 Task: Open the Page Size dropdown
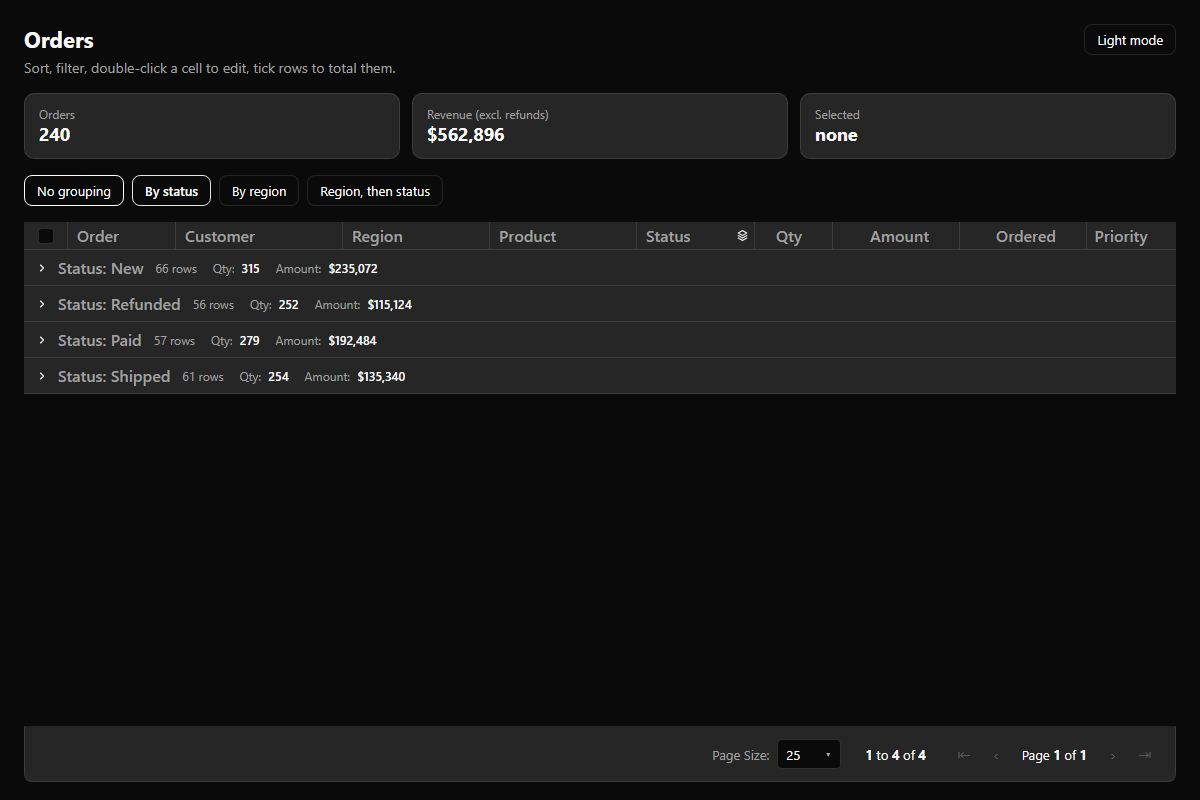coord(809,755)
